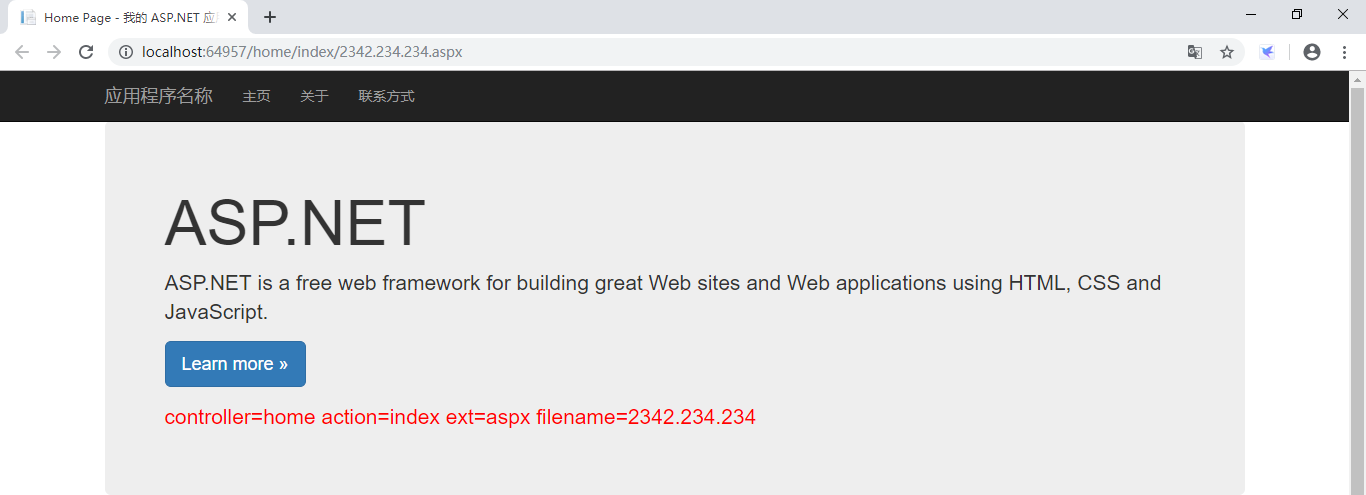The image size is (1366, 495).
Task: Open the 联系方式 navigation item
Action: pos(387,96)
